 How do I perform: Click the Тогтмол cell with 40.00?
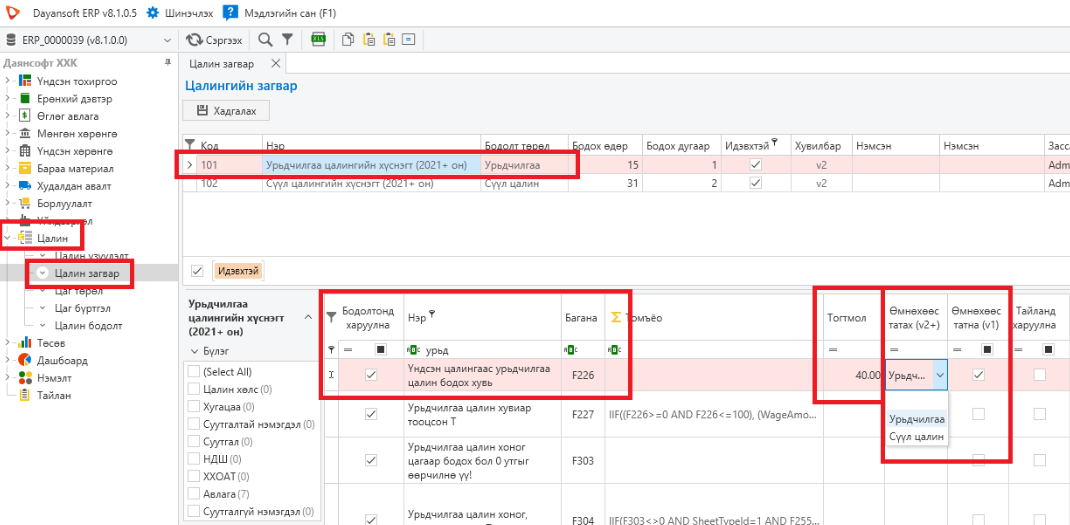pos(853,375)
